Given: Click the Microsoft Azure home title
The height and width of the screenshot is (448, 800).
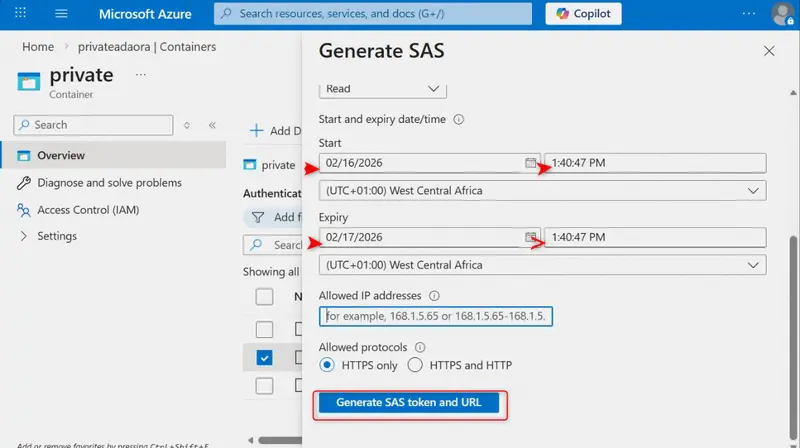Looking at the screenshot, I should click(145, 14).
